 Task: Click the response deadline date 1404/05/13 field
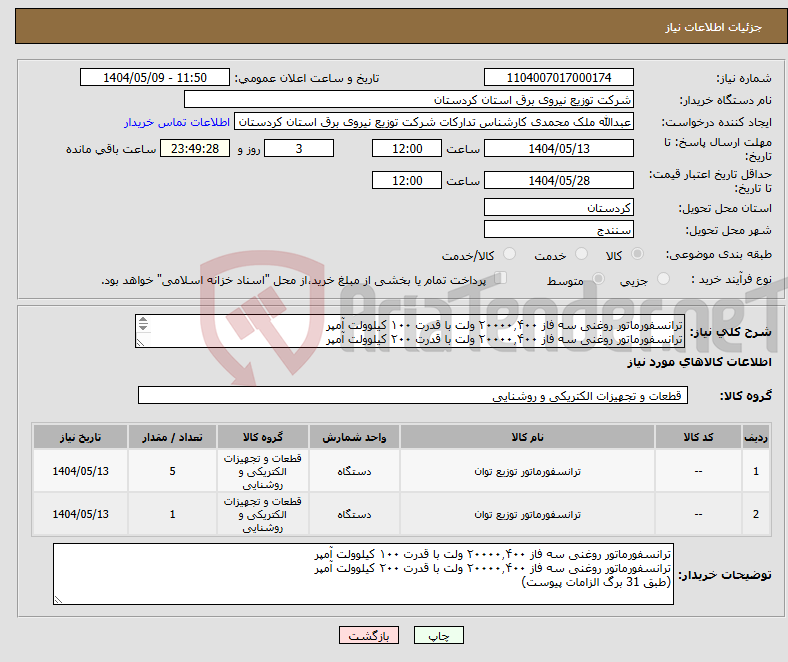[x=558, y=149]
